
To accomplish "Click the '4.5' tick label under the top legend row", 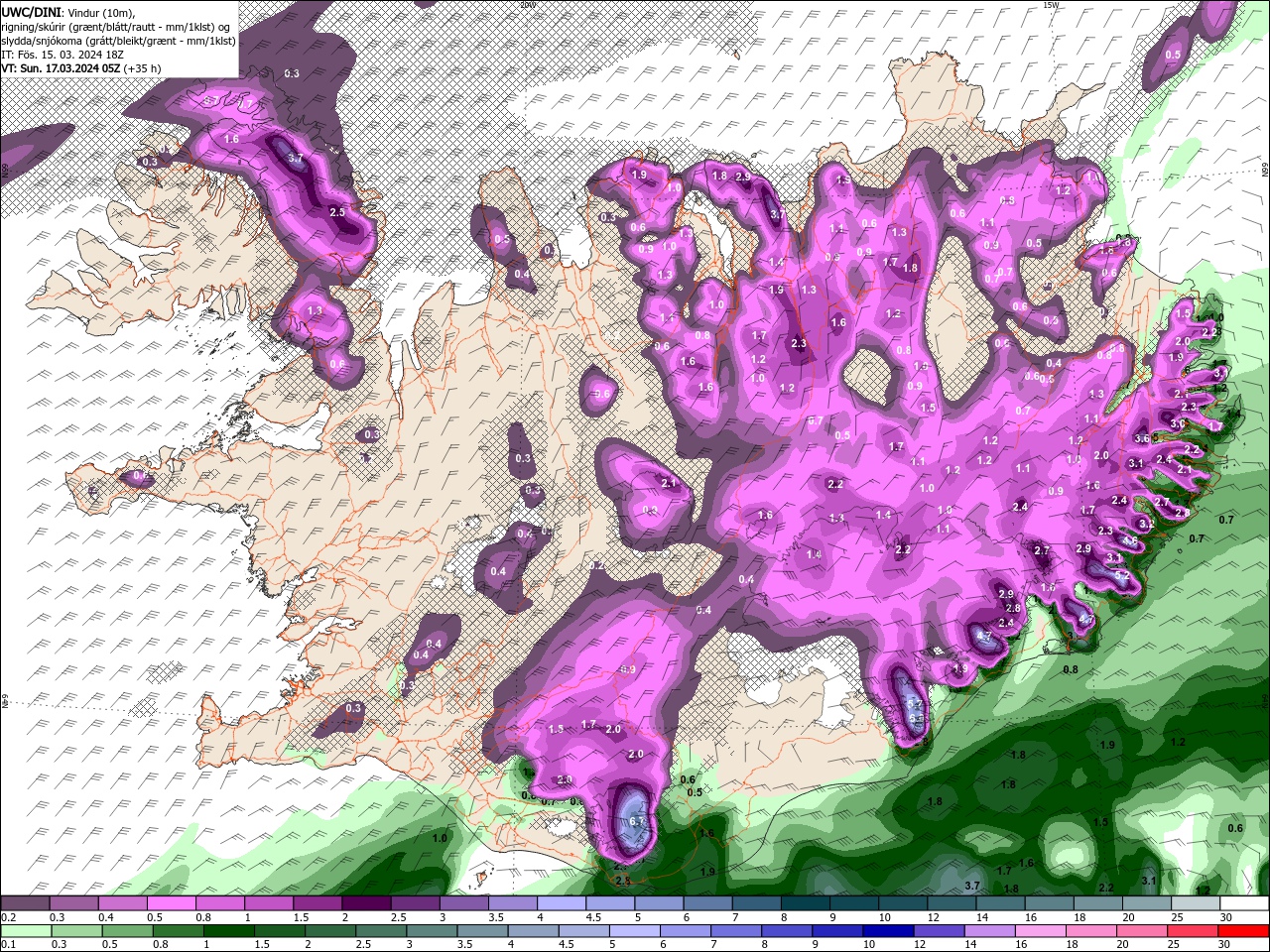I will (593, 917).
